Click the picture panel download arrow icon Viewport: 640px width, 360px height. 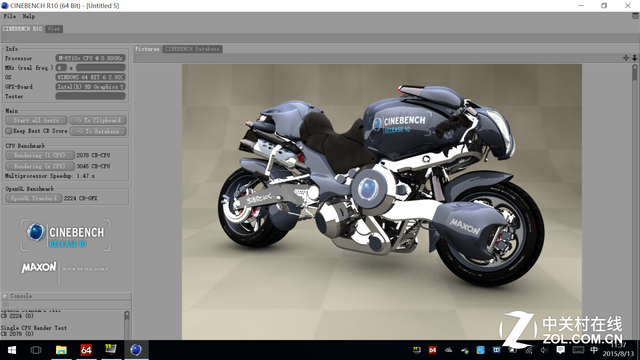(634, 58)
